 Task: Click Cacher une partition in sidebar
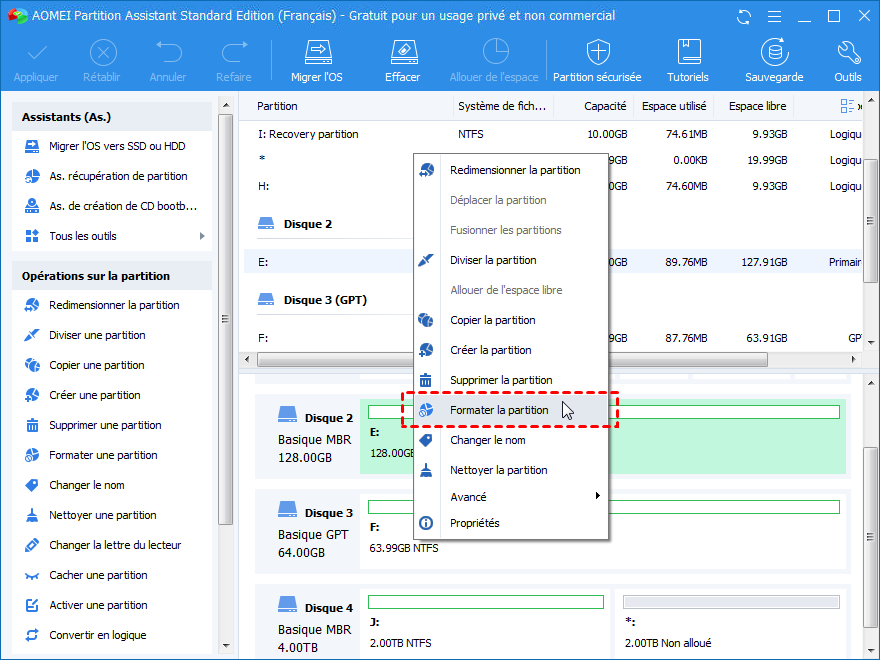(x=98, y=575)
